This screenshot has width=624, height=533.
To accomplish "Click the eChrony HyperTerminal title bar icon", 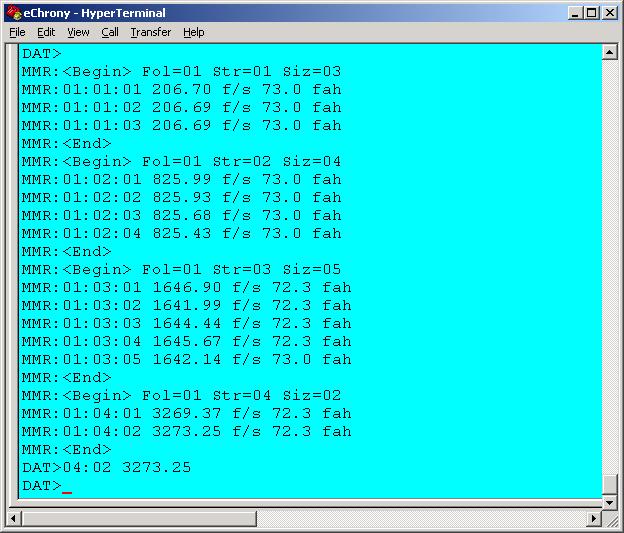I will click(14, 13).
